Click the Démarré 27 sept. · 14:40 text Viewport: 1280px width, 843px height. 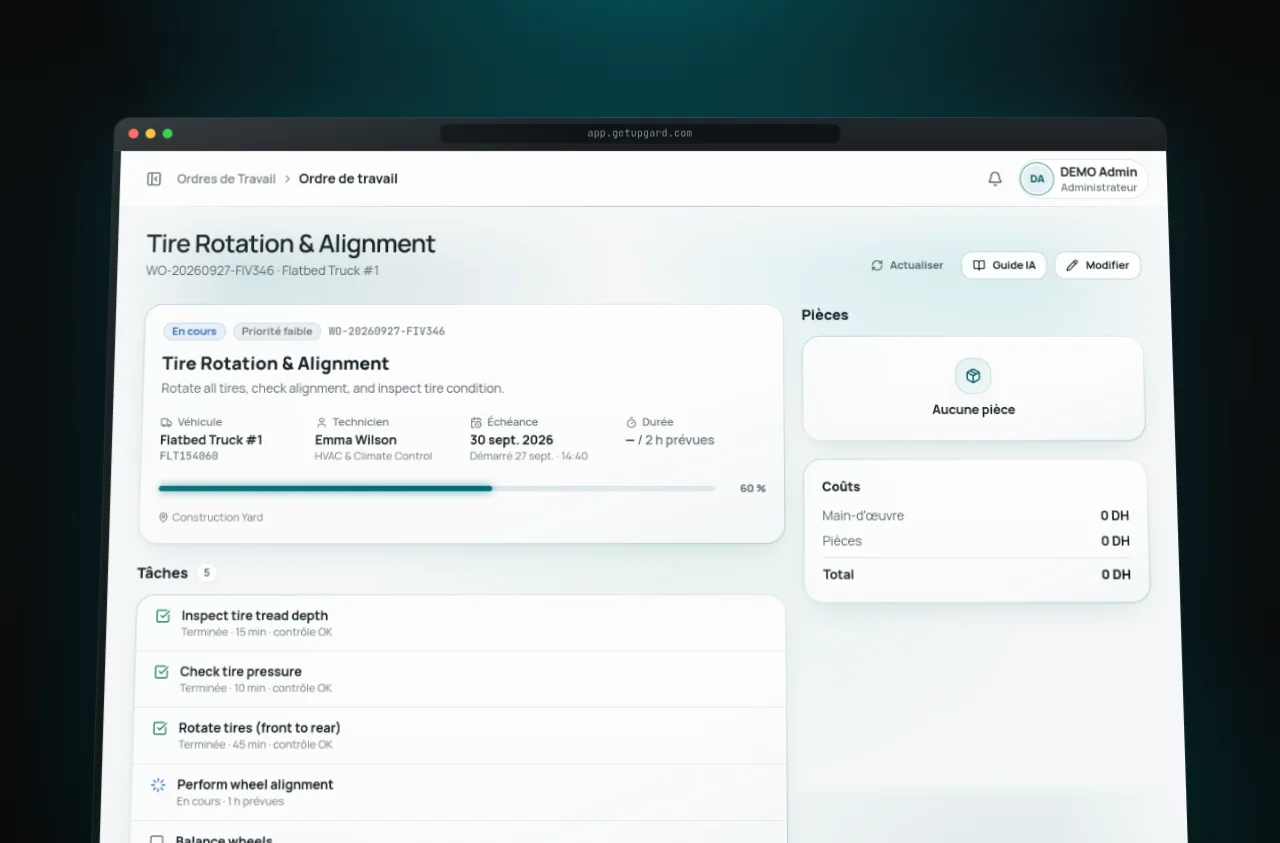click(x=529, y=456)
